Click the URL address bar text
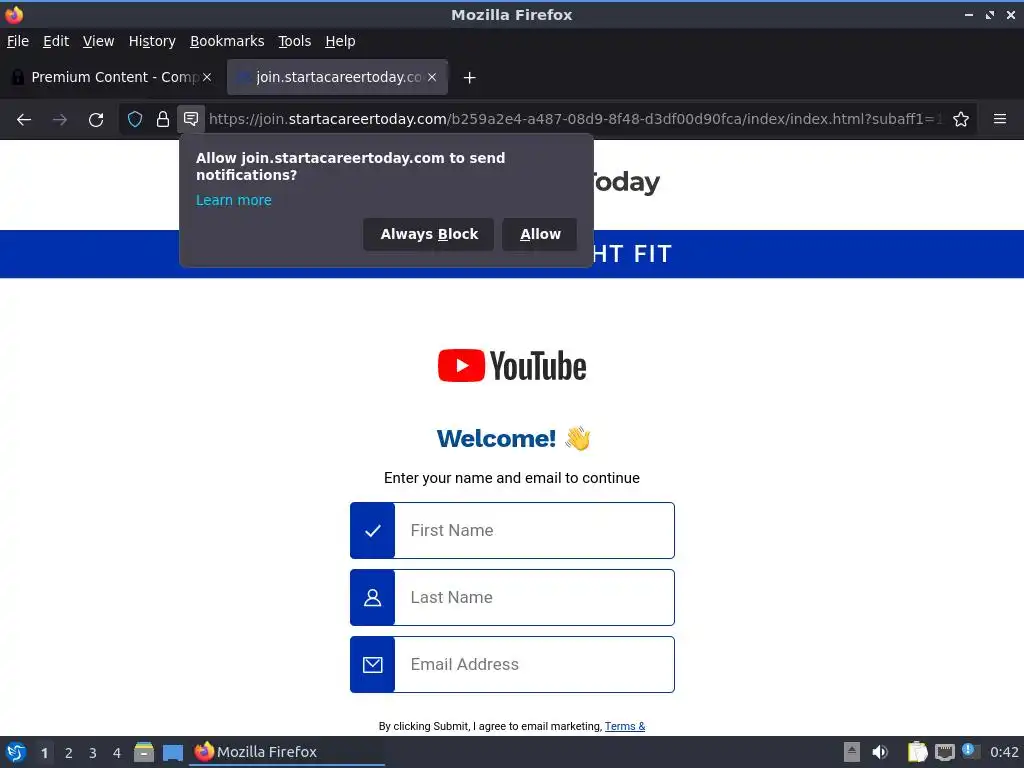The image size is (1024, 768). (575, 119)
